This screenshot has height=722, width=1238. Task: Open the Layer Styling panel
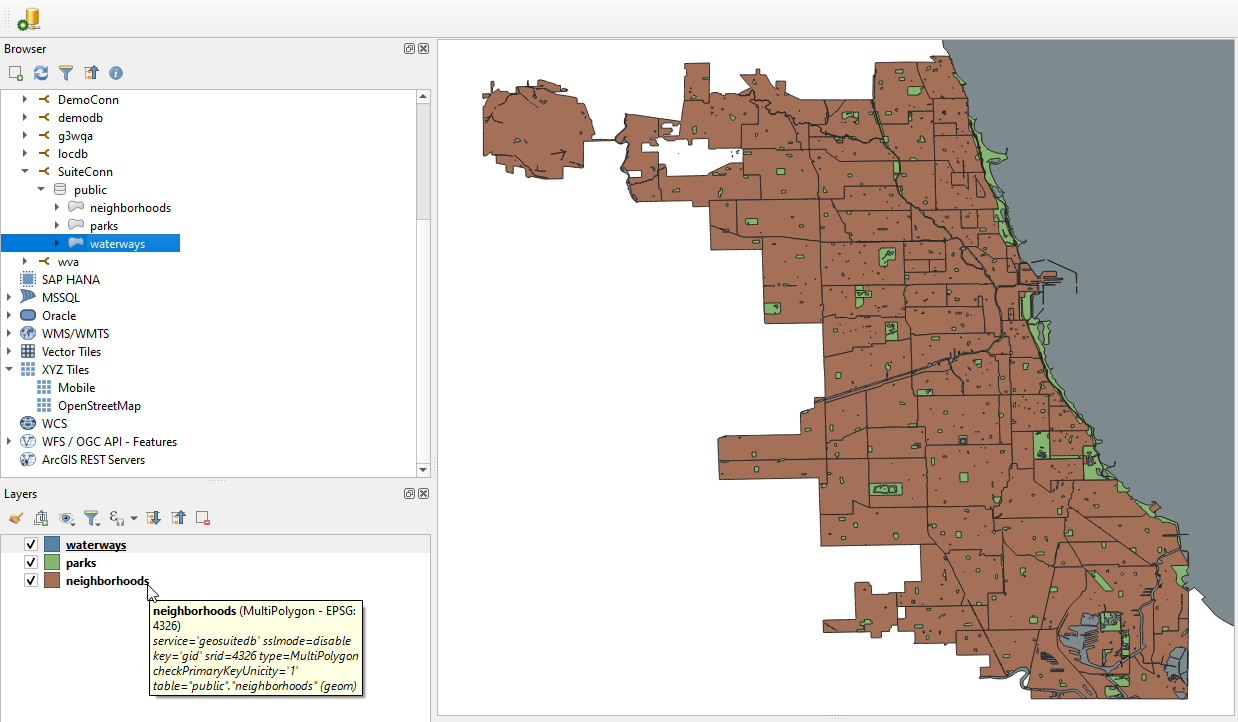[15, 517]
